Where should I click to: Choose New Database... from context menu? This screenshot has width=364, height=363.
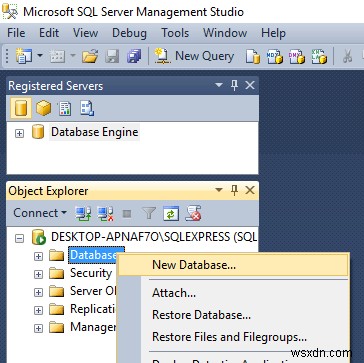(x=233, y=265)
